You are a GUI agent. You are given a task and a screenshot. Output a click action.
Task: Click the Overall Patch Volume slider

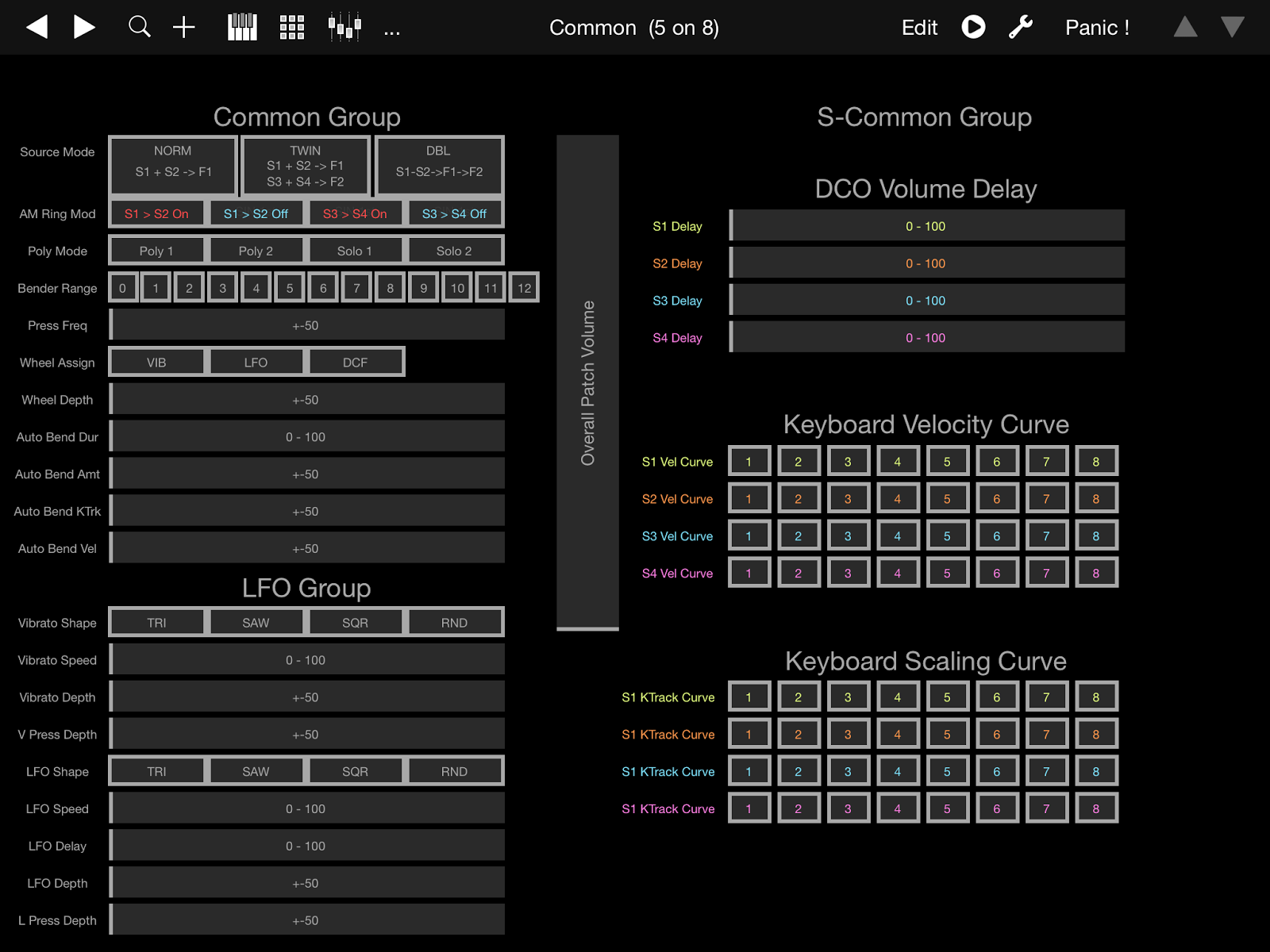587,383
